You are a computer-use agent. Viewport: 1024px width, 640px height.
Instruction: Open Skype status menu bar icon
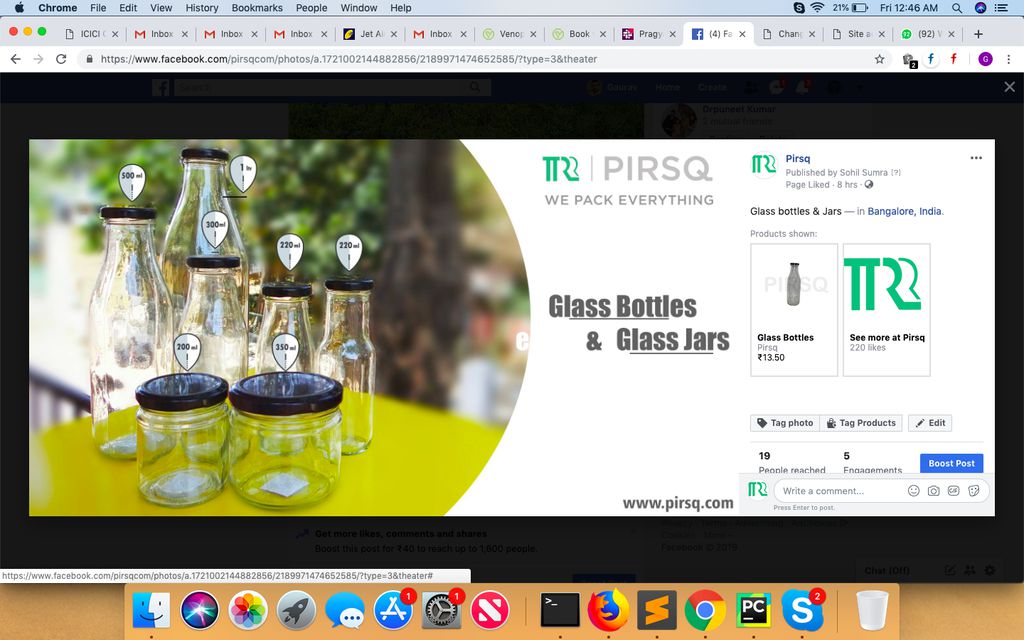pos(799,8)
